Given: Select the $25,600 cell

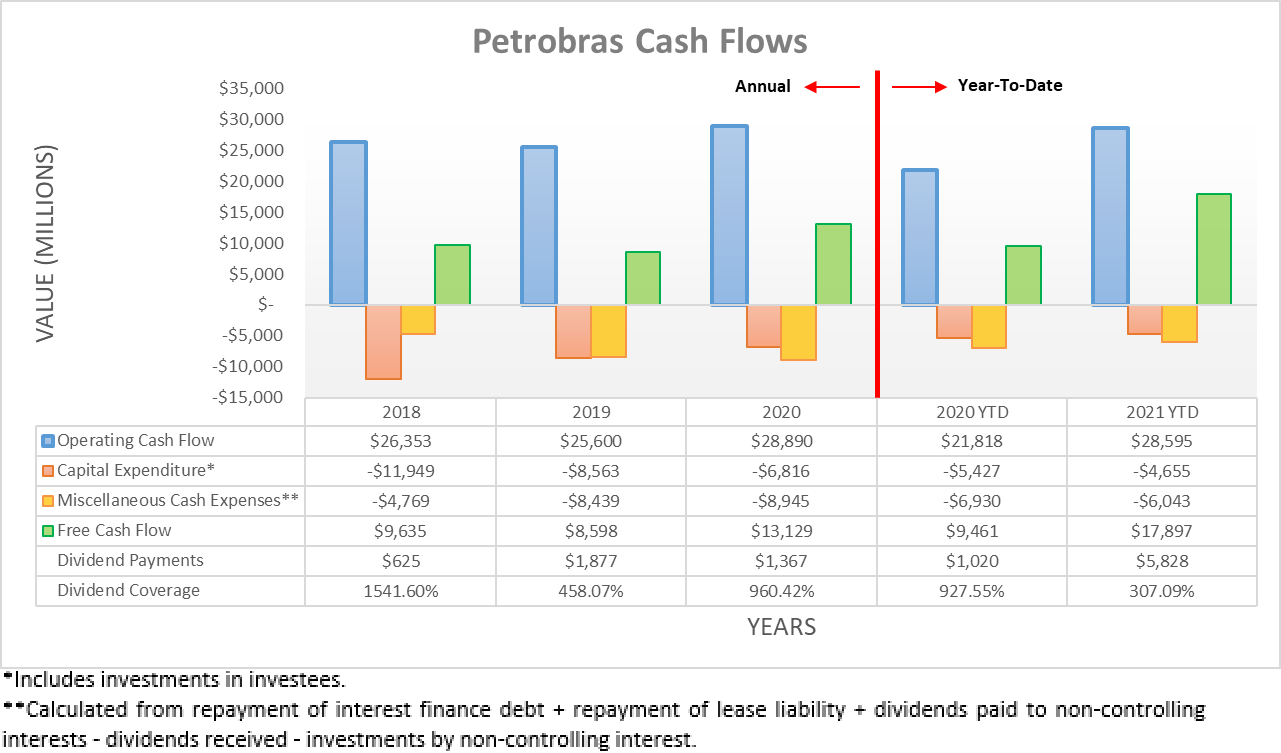Looking at the screenshot, I should [x=591, y=441].
